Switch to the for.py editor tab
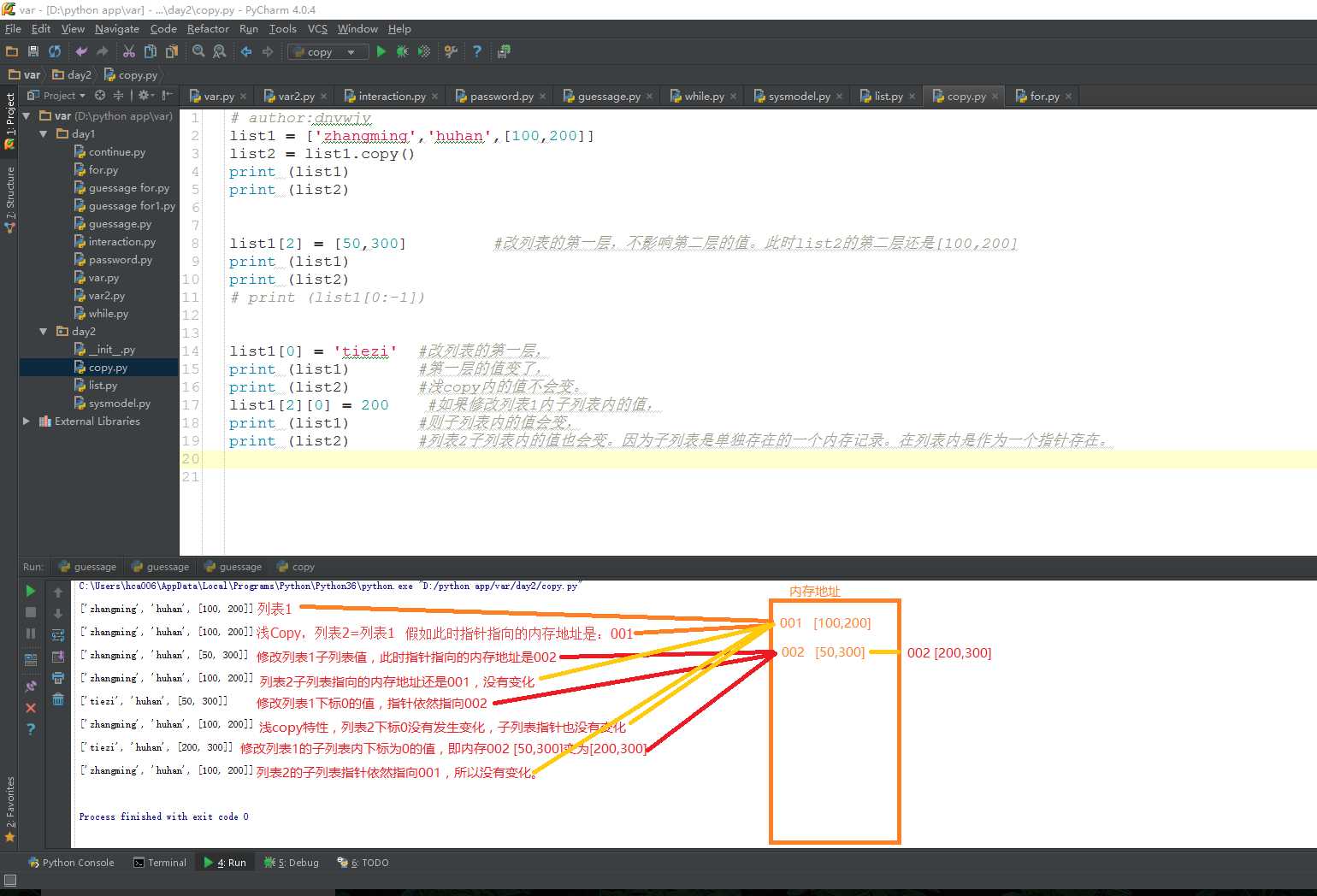 (x=1043, y=96)
